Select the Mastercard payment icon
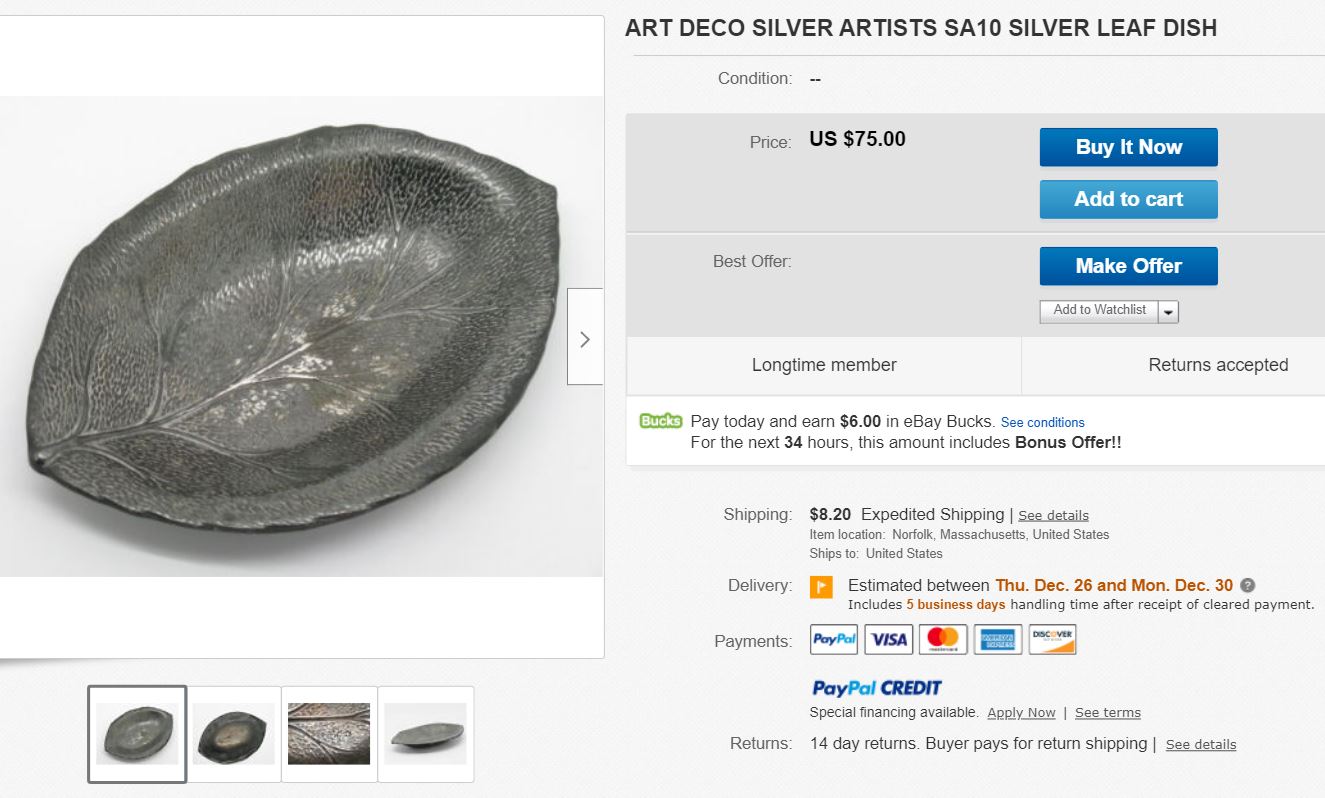The image size is (1325, 798). [x=944, y=639]
